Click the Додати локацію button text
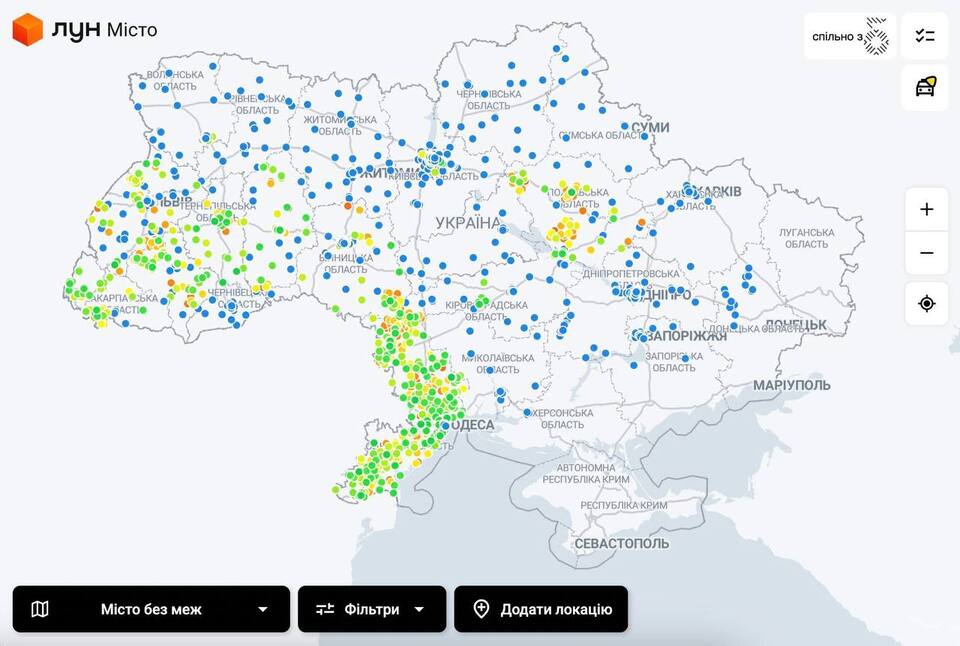Viewport: 960px width, 646px height. tap(556, 609)
